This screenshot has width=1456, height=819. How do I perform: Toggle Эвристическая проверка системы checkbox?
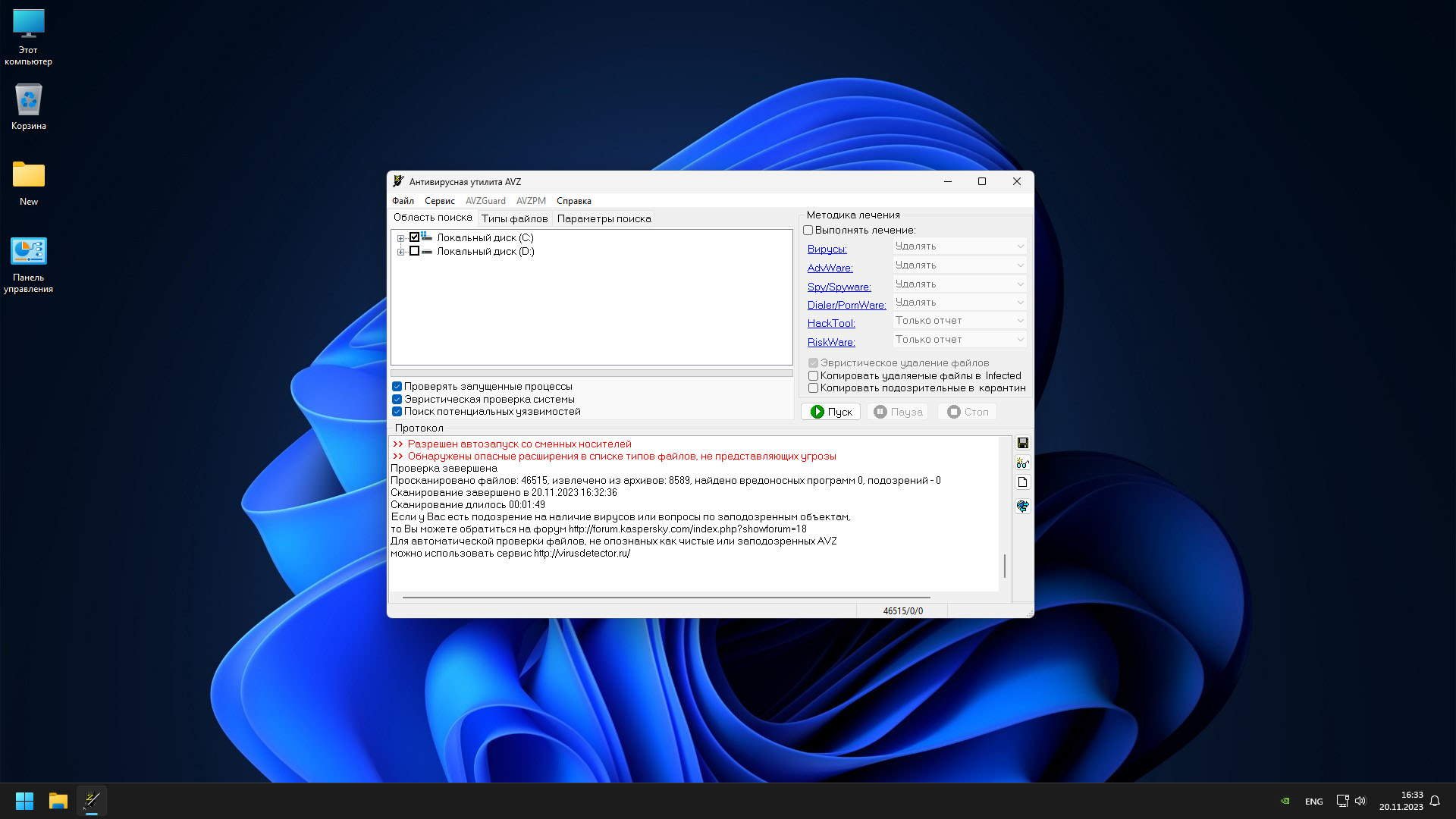coord(397,399)
